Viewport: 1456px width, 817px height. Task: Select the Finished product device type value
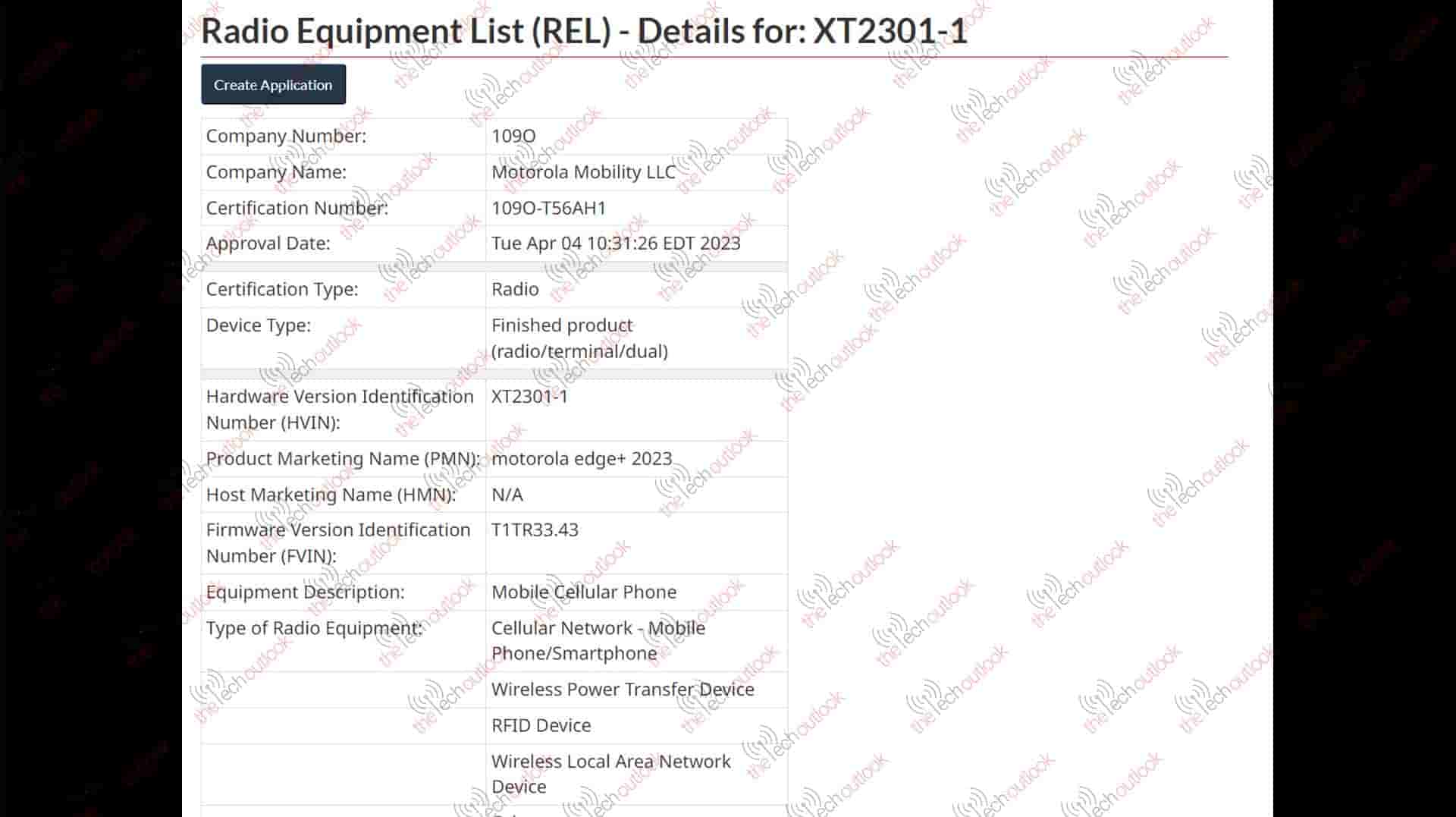click(579, 338)
